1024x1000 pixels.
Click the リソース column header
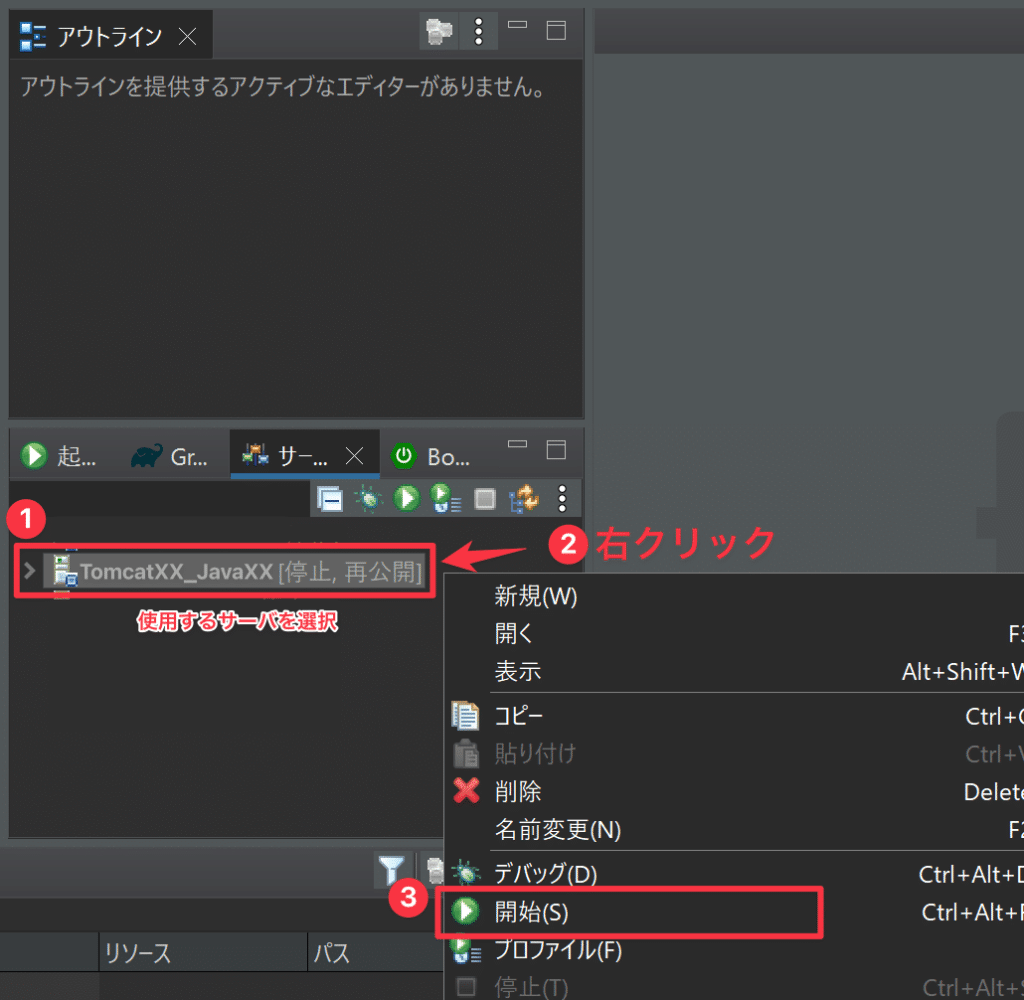(138, 954)
